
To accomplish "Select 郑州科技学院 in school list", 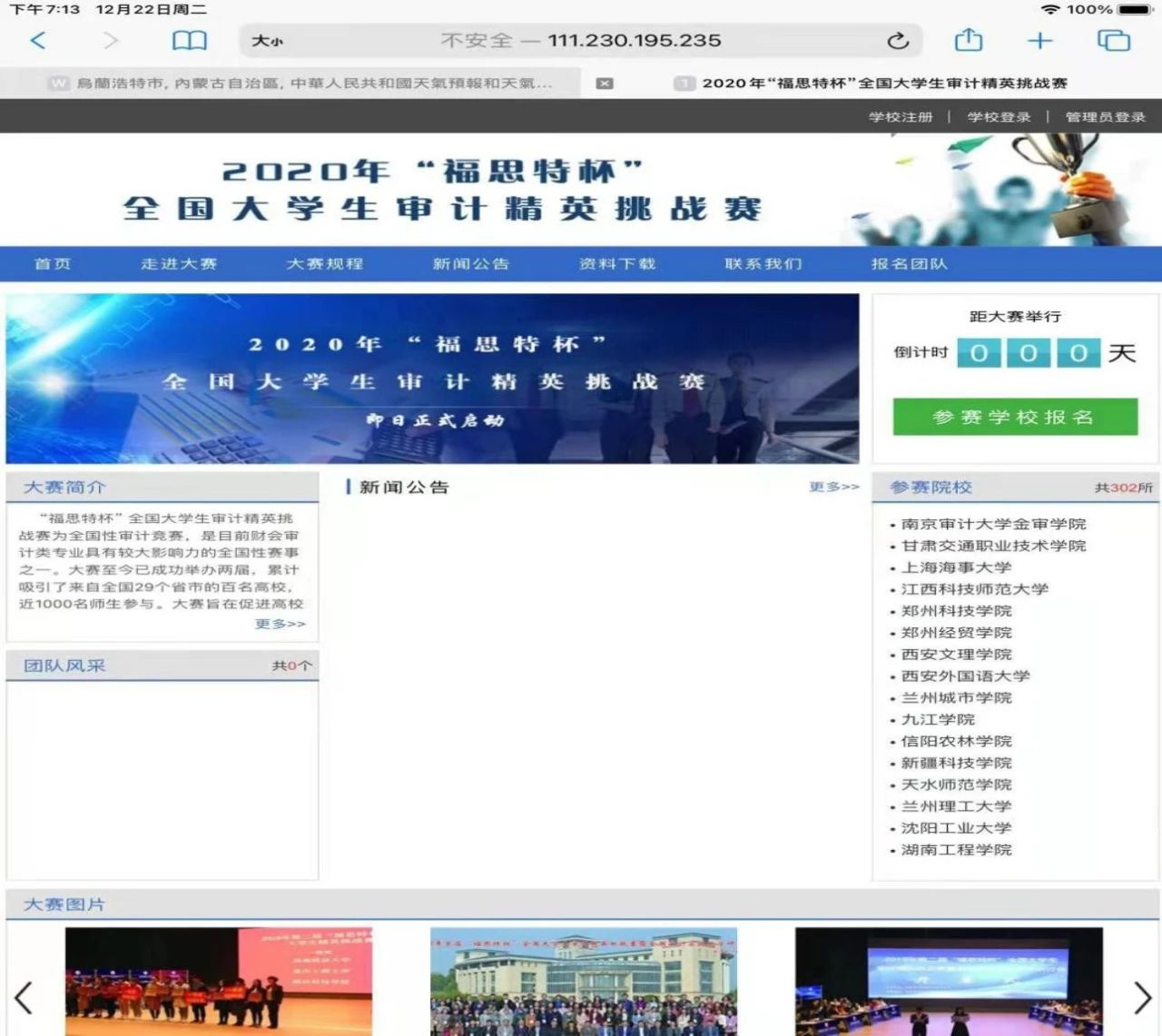I will click(x=956, y=612).
